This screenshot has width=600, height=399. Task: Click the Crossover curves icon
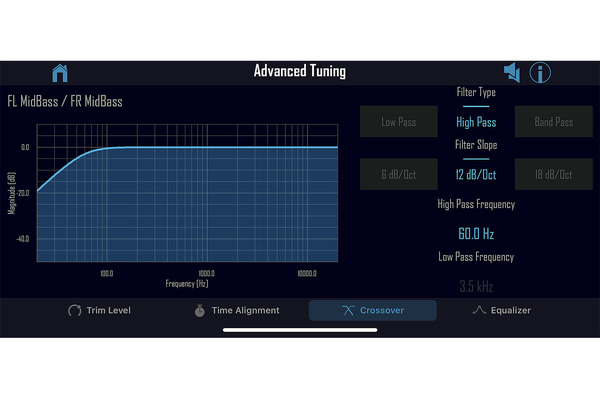tap(348, 310)
